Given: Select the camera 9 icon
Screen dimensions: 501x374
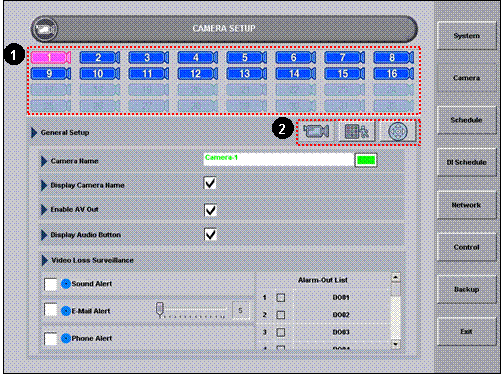Looking at the screenshot, I should (51, 73).
